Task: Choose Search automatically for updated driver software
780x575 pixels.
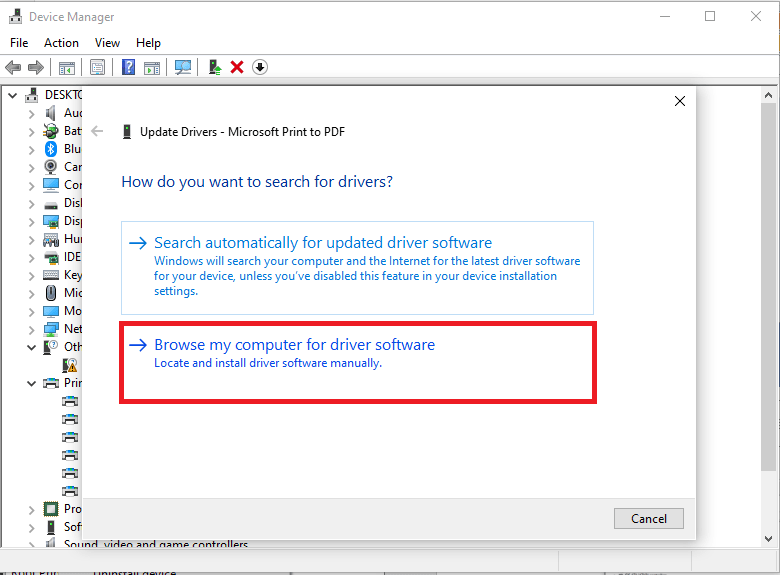Action: coord(357,268)
